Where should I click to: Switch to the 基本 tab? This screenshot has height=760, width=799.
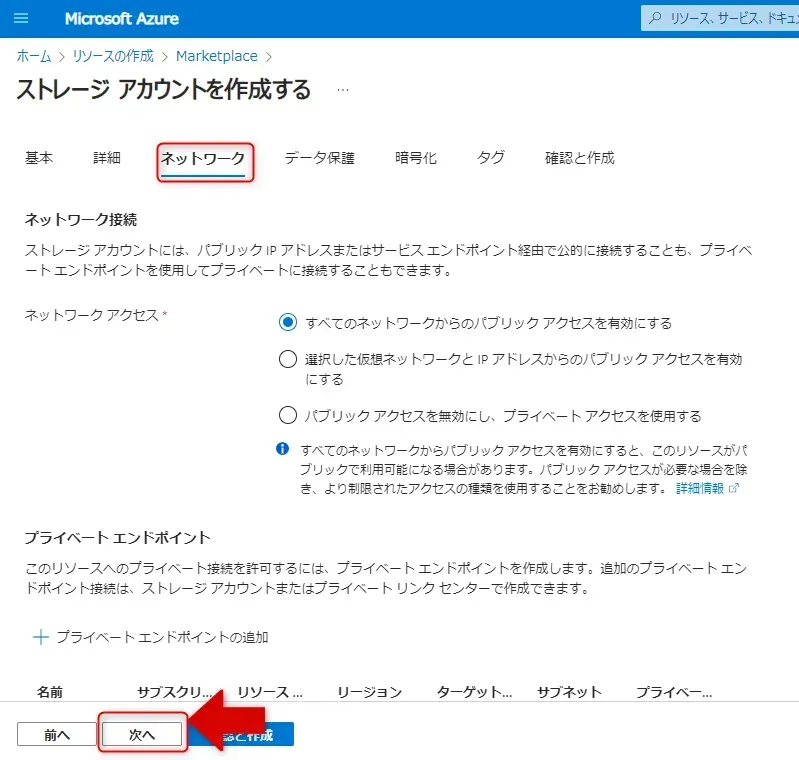[x=39, y=158]
